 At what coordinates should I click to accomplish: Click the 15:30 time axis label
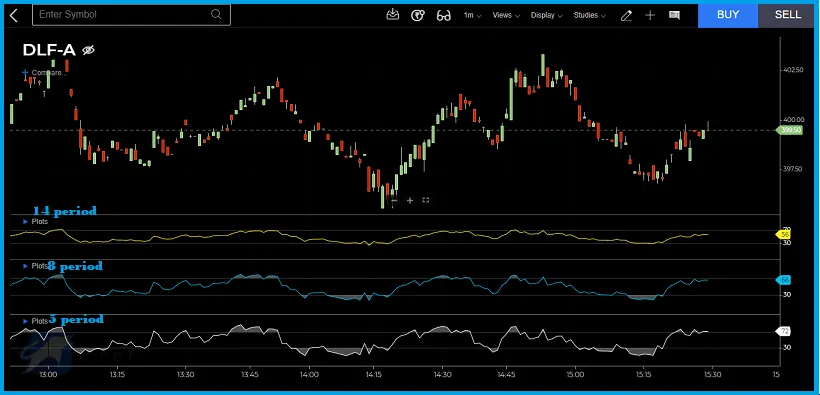tap(712, 375)
